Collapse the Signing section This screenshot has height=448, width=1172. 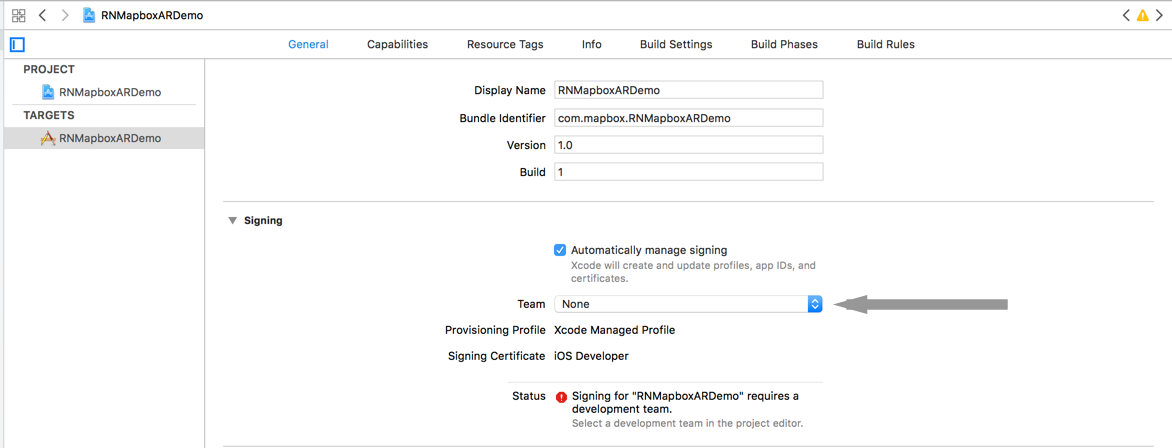(x=232, y=221)
